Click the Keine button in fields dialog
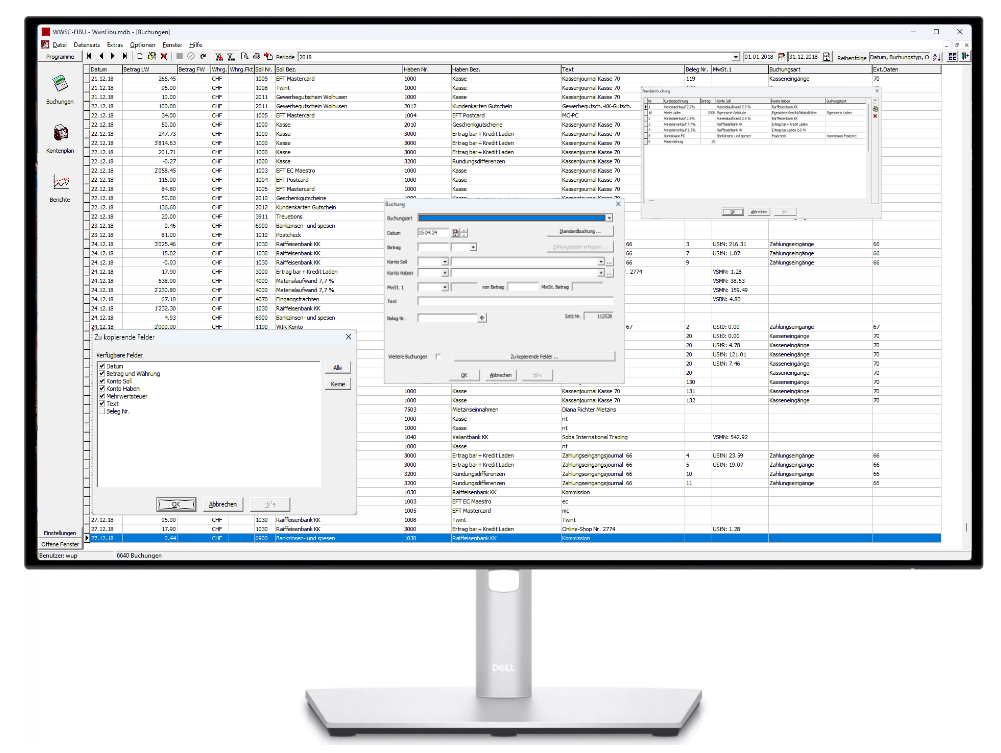The height and width of the screenshot is (753, 1001). 339,384
